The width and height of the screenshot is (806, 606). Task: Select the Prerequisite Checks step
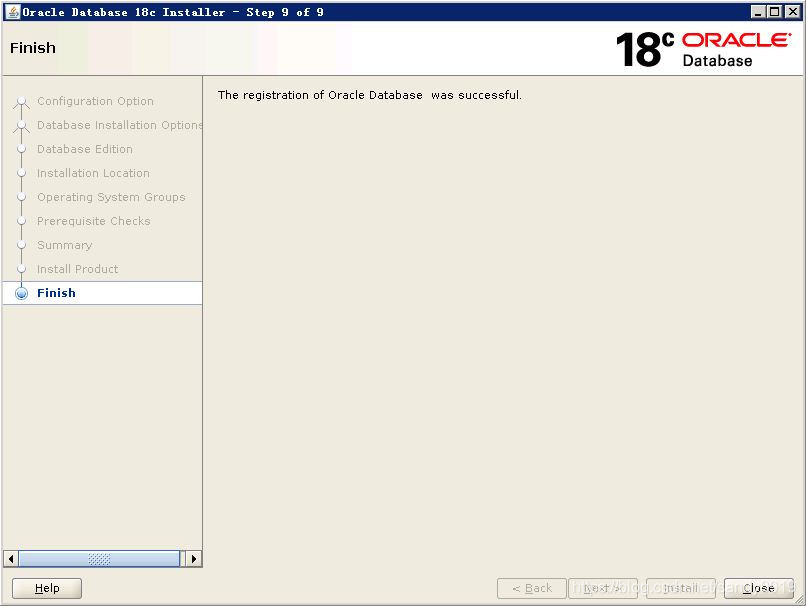tap(94, 221)
